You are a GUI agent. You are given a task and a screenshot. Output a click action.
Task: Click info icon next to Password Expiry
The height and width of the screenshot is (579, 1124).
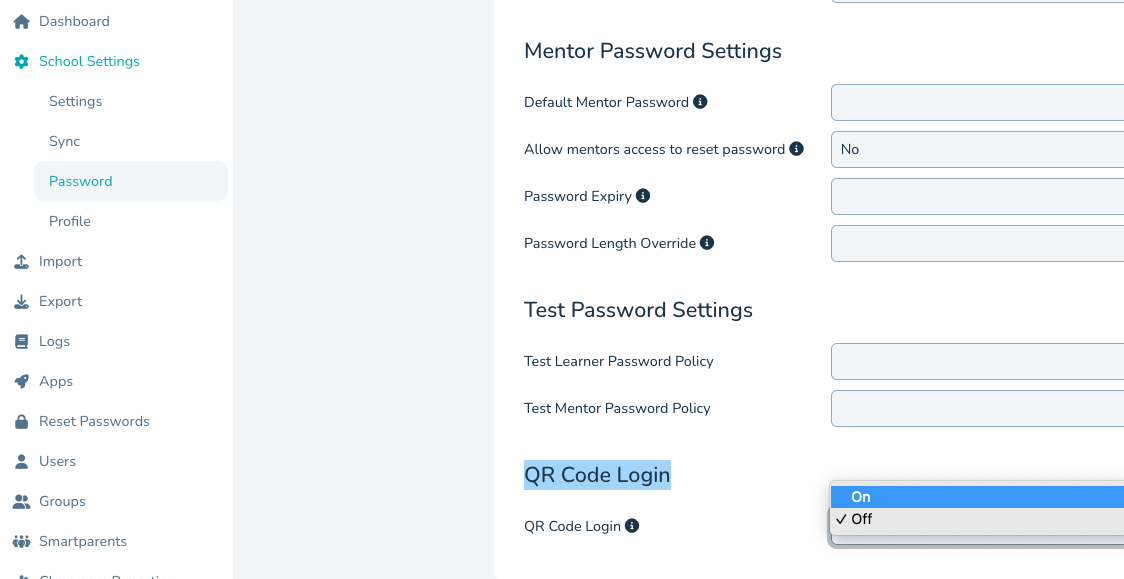point(643,196)
